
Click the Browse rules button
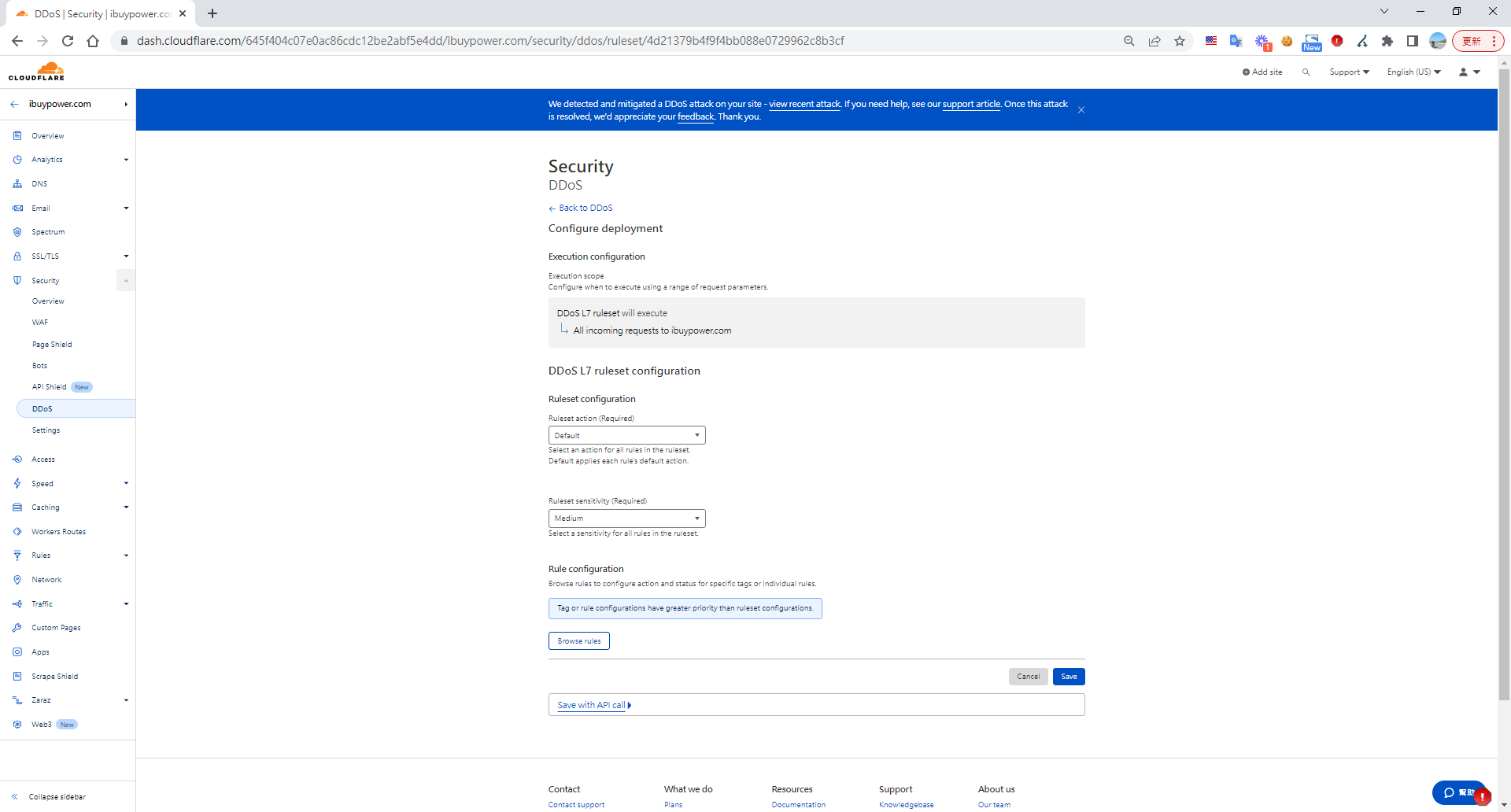click(x=578, y=641)
